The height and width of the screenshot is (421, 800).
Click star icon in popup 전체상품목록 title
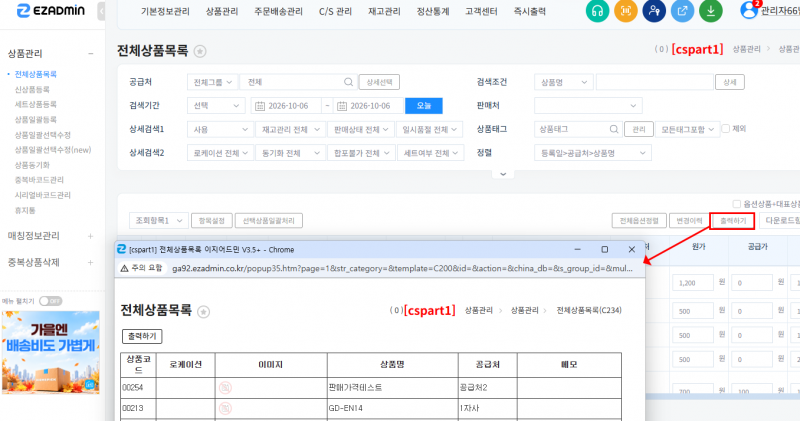(x=204, y=311)
